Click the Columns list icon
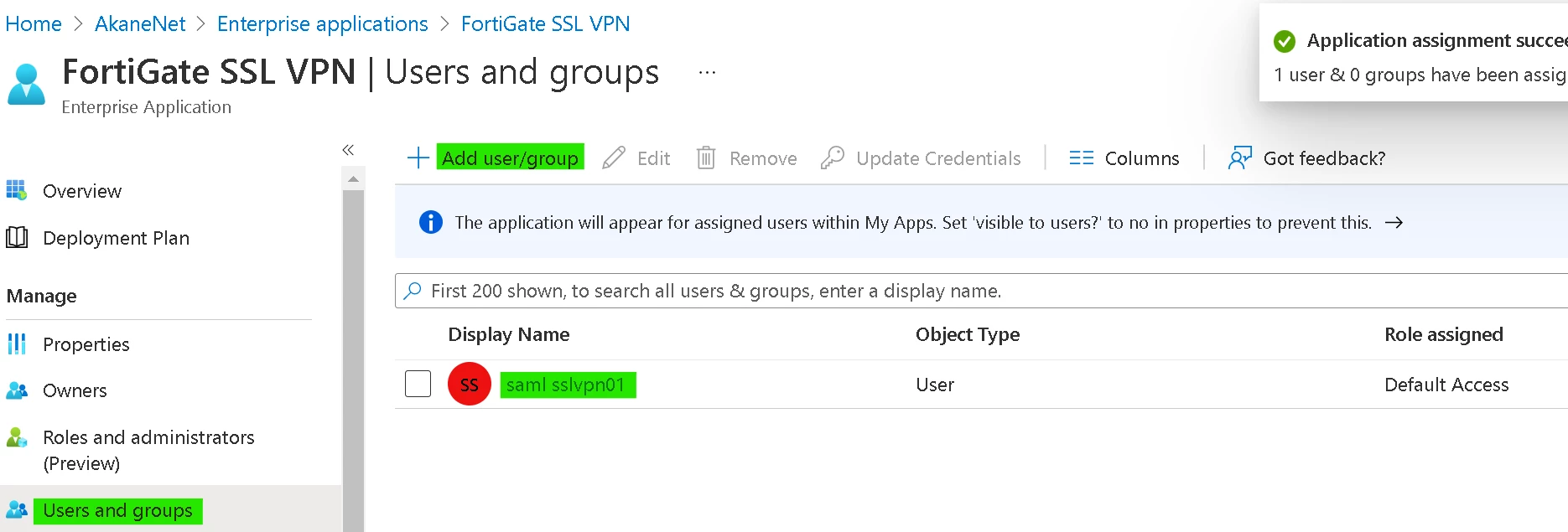Viewport: 1568px width, 532px height. click(x=1081, y=158)
